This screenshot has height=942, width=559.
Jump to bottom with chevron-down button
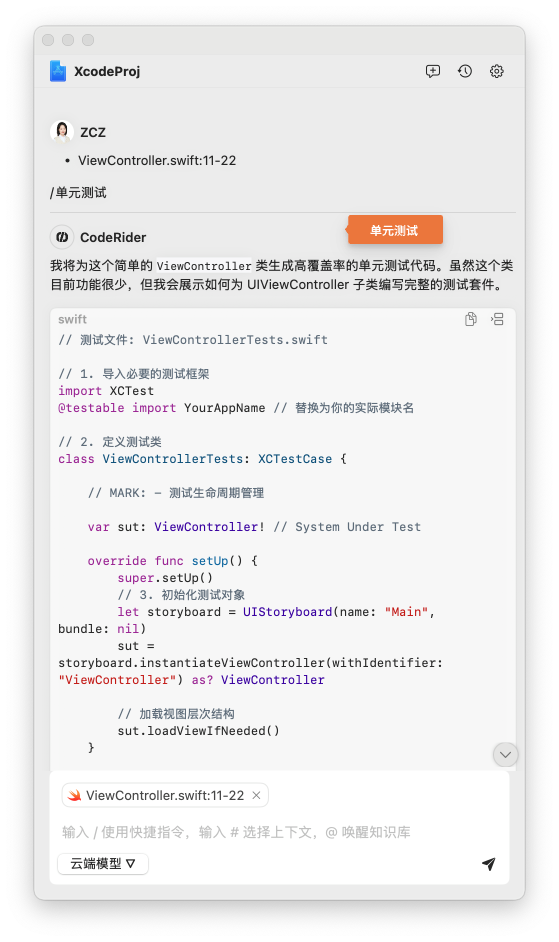[506, 755]
